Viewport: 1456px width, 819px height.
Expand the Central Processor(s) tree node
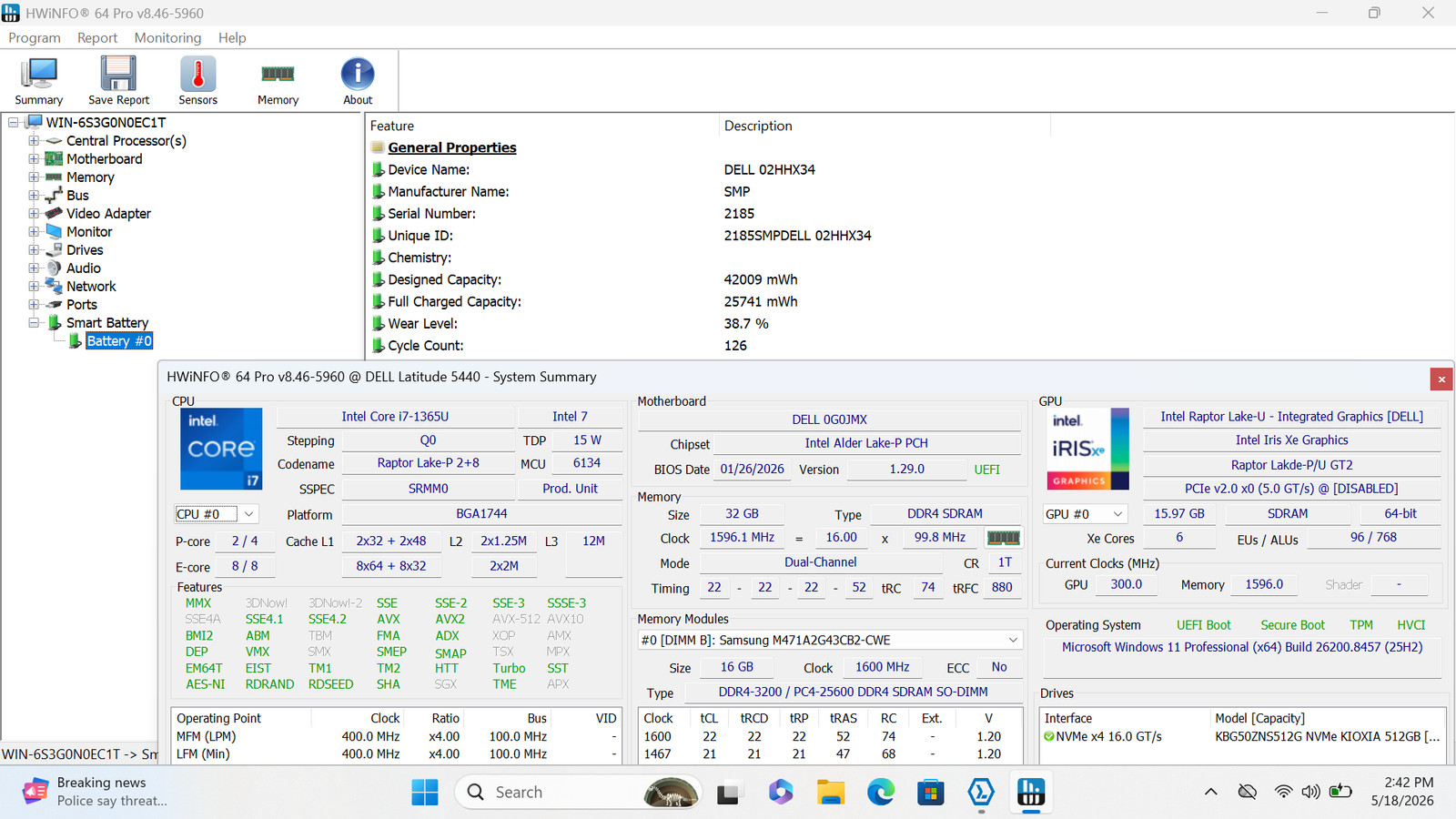(34, 141)
